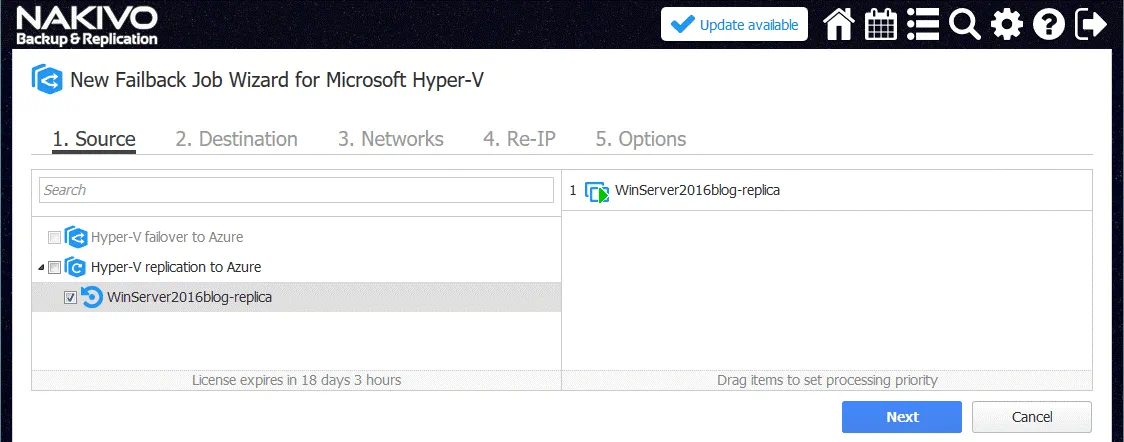Select the 5. Options step
This screenshot has height=442, width=1124.
(x=640, y=139)
